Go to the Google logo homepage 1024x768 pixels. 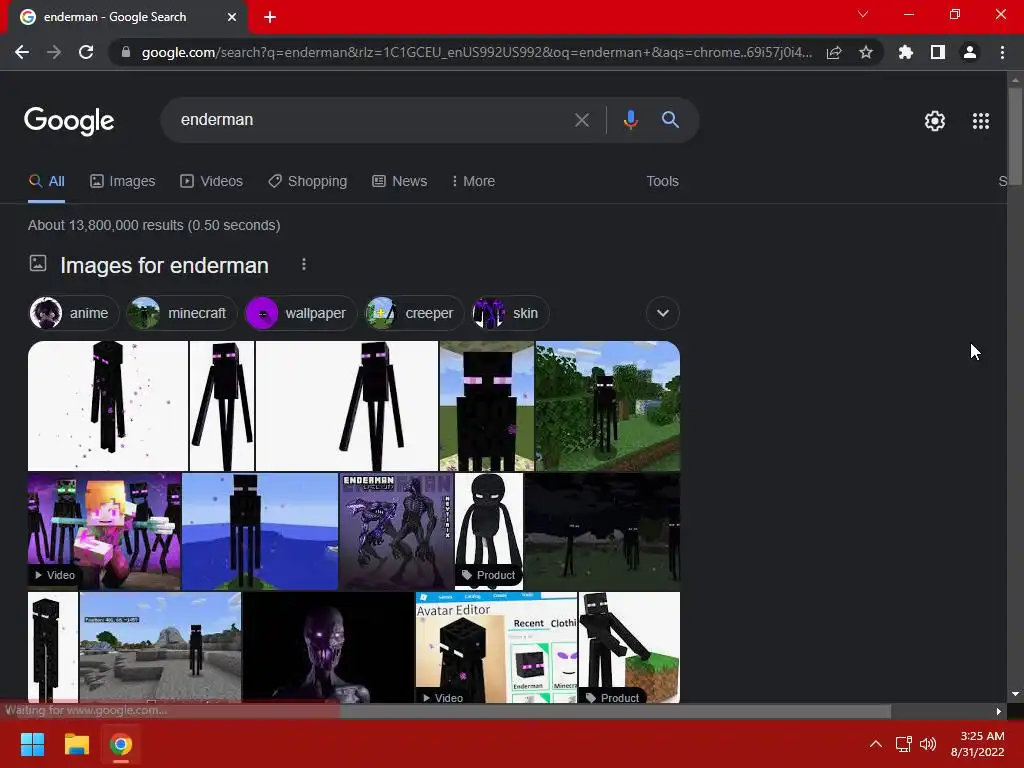coord(69,121)
